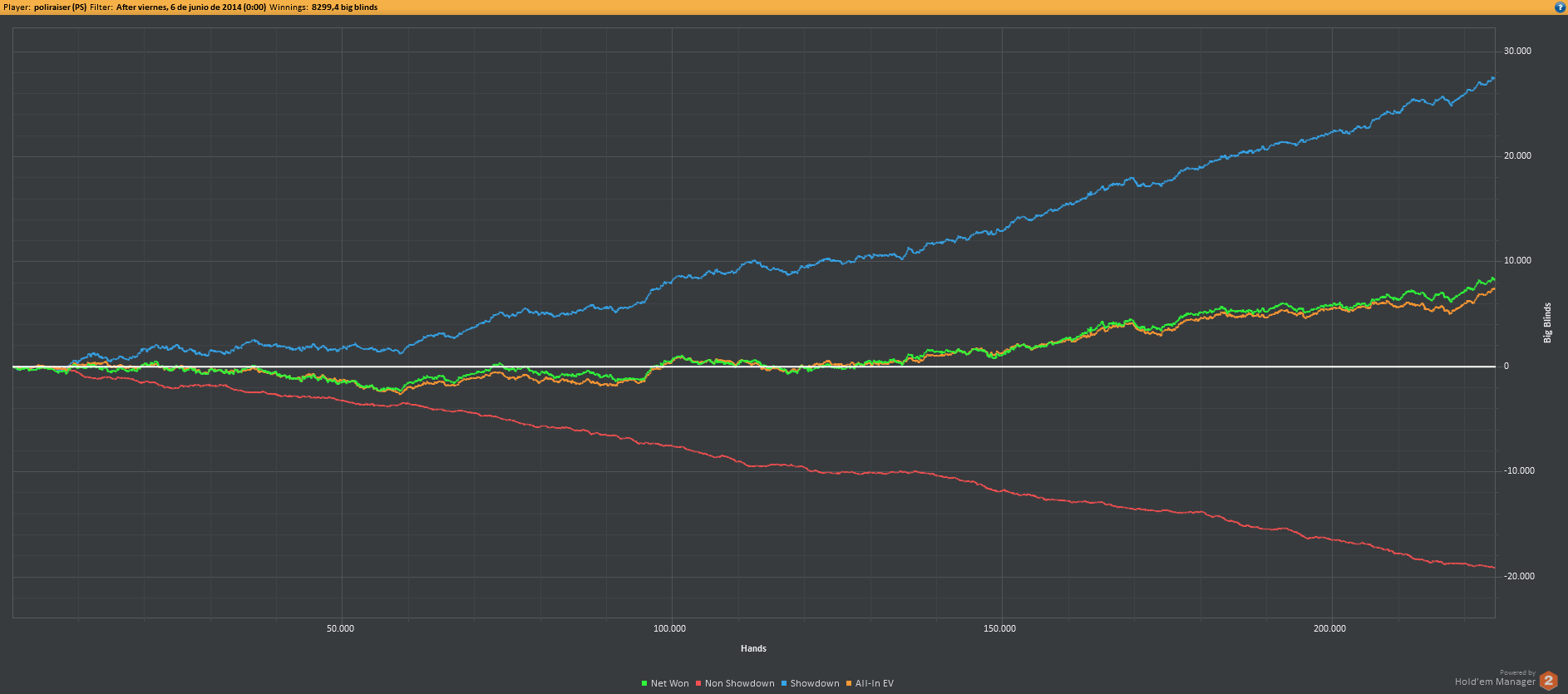Click the Big Blinds y-axis title
This screenshot has width=1568, height=694.
[1547, 322]
